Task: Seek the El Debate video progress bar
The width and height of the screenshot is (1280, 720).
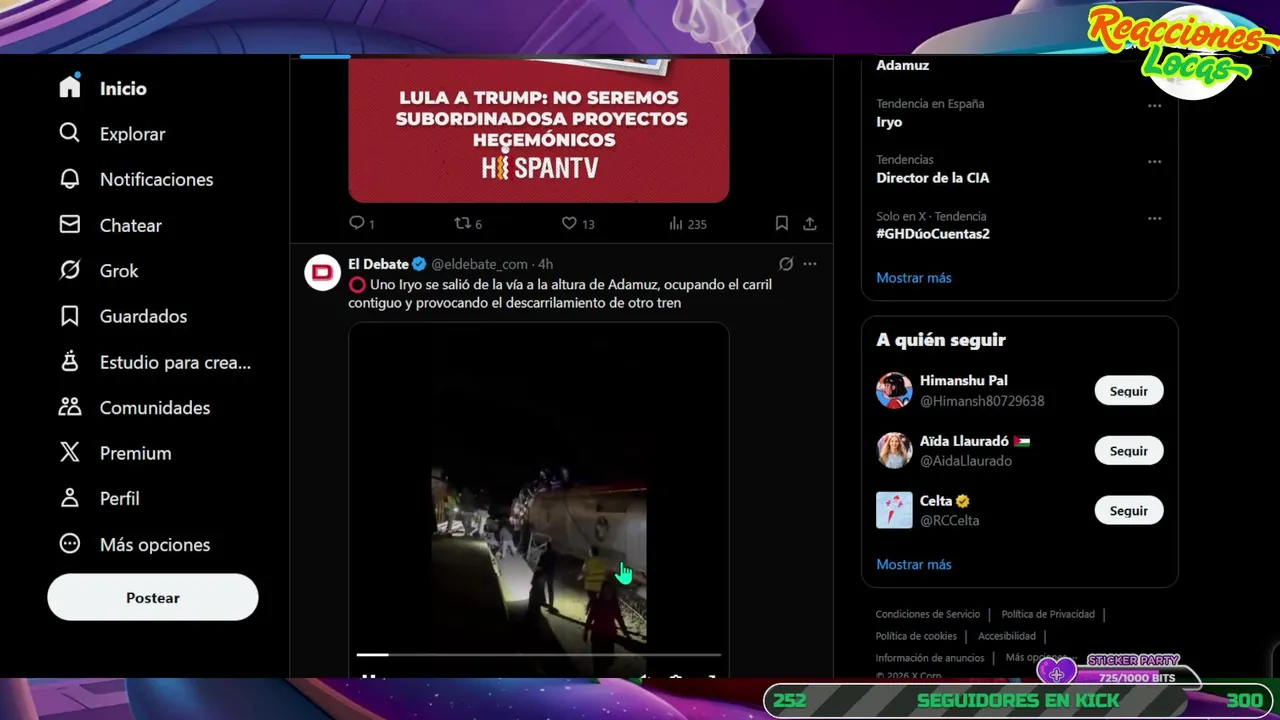Action: click(538, 655)
